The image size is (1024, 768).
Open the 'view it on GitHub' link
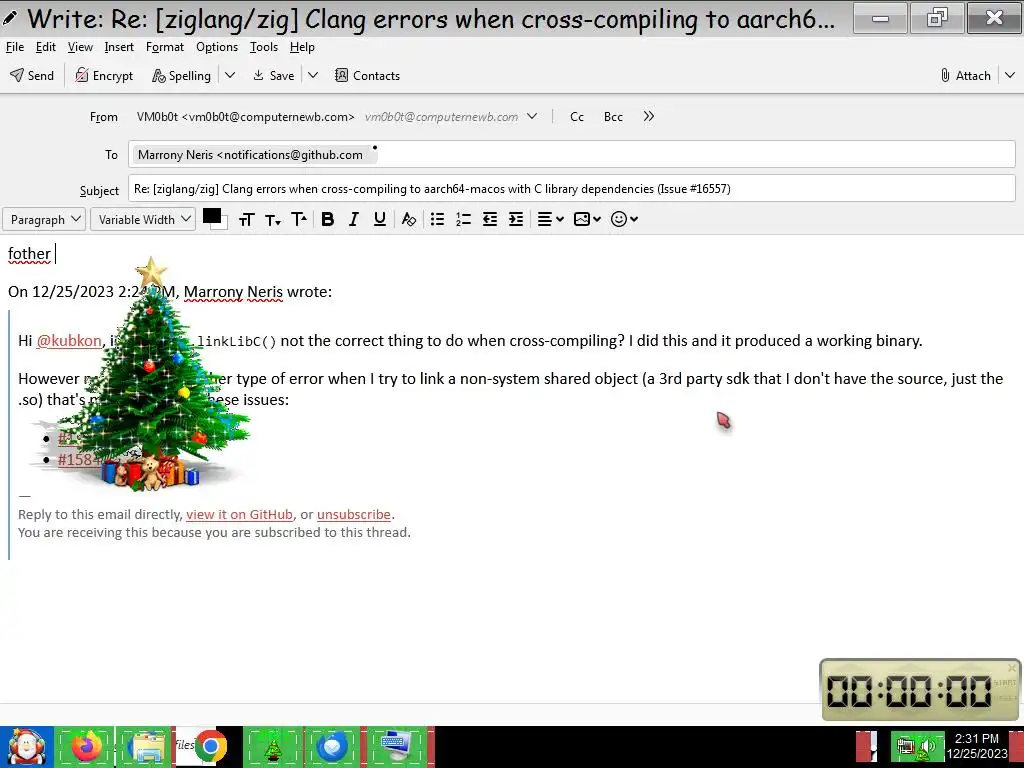[x=239, y=515]
